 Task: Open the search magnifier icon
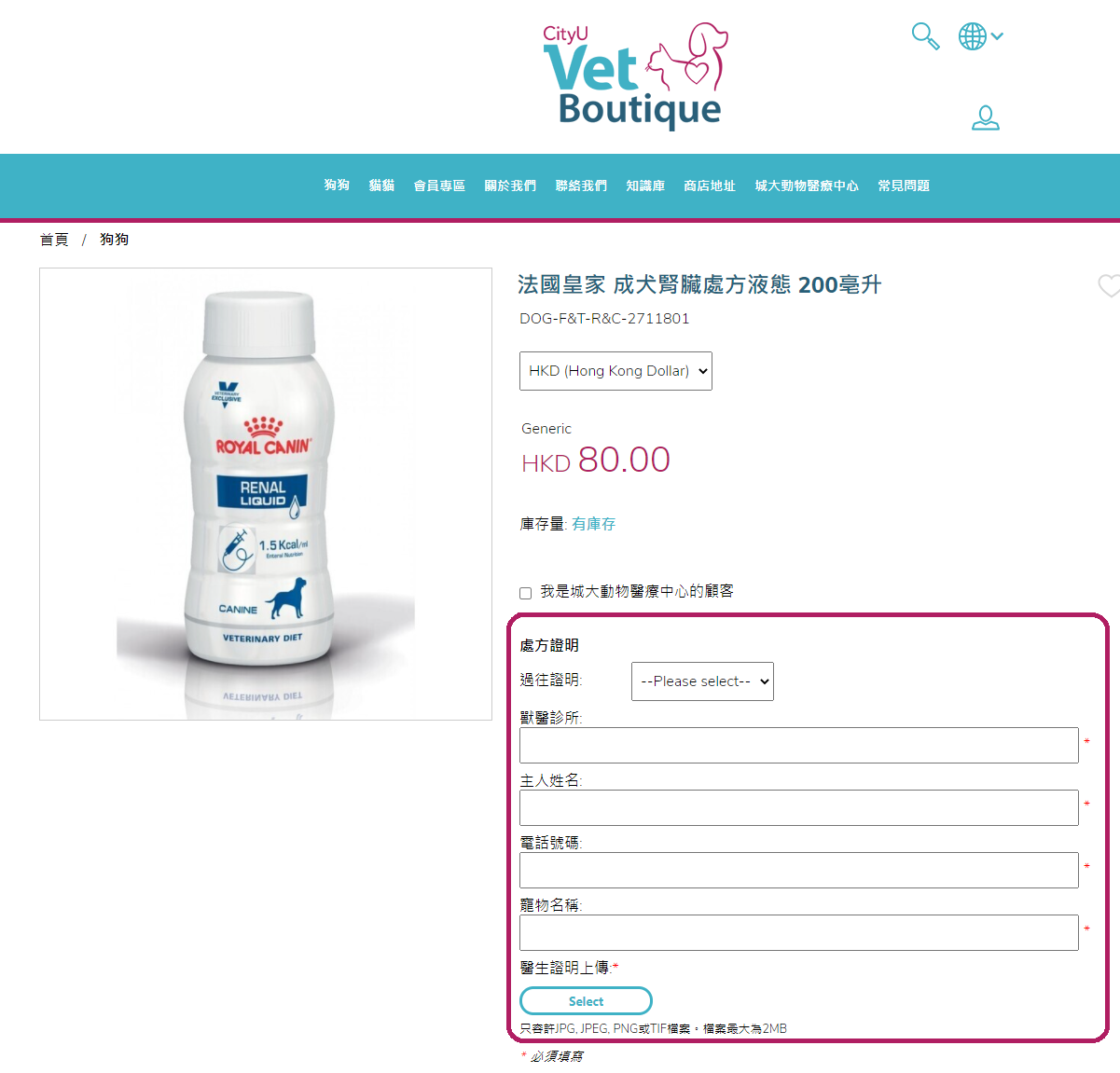(x=925, y=36)
